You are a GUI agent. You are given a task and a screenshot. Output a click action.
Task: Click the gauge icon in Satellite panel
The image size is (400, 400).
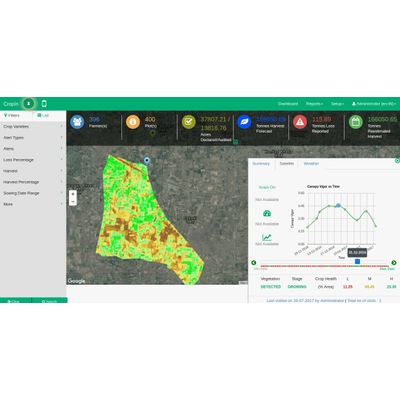click(267, 213)
